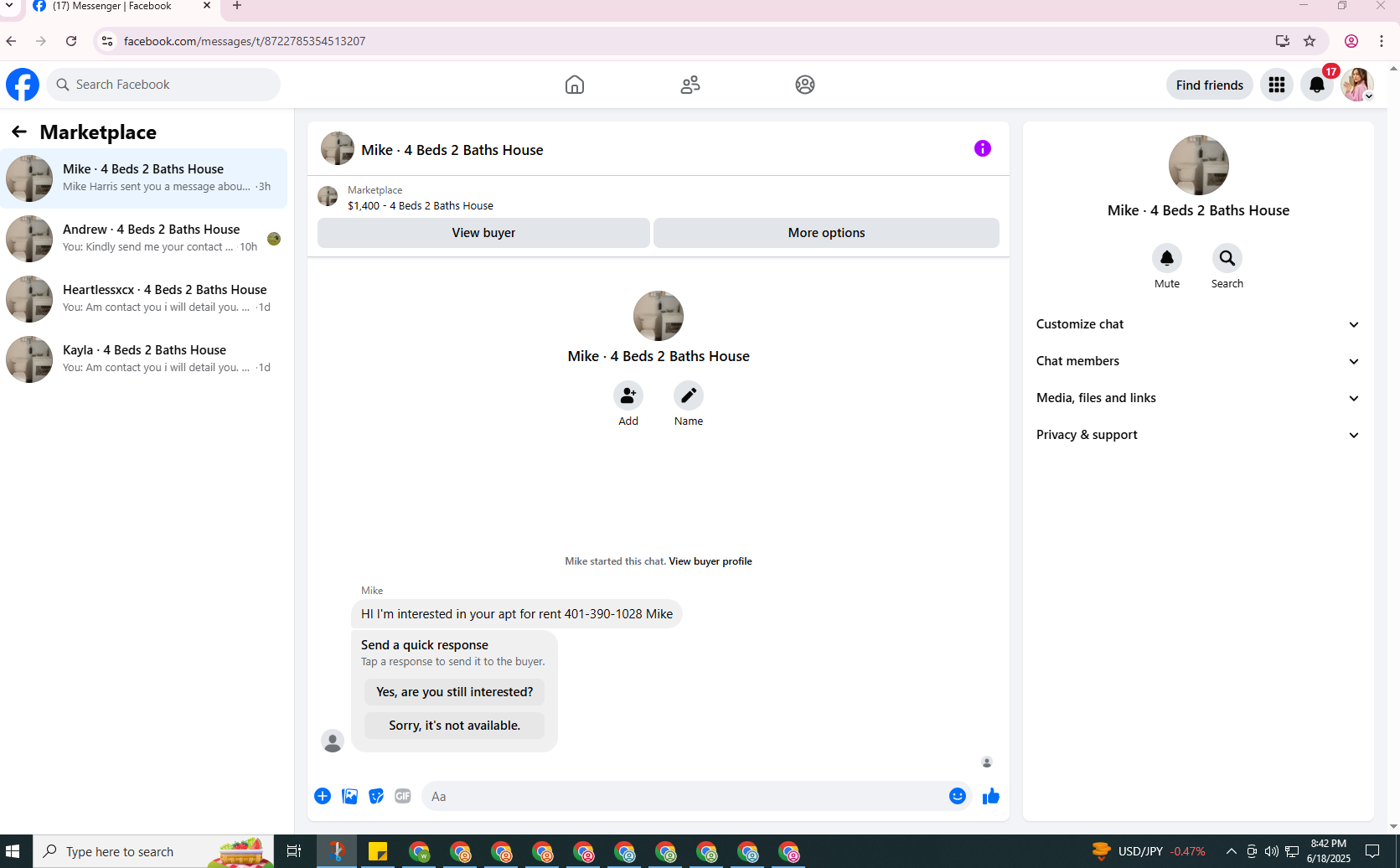Screen dimensions: 1400x868
Task: Open the View buyer profile link
Action: [710, 561]
